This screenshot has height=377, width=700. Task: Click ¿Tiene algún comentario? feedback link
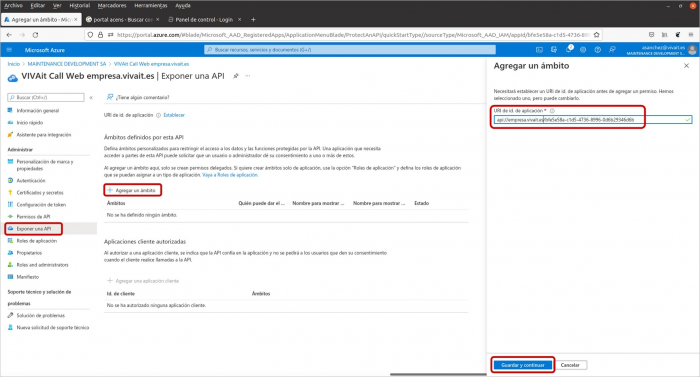pyautogui.click(x=138, y=97)
